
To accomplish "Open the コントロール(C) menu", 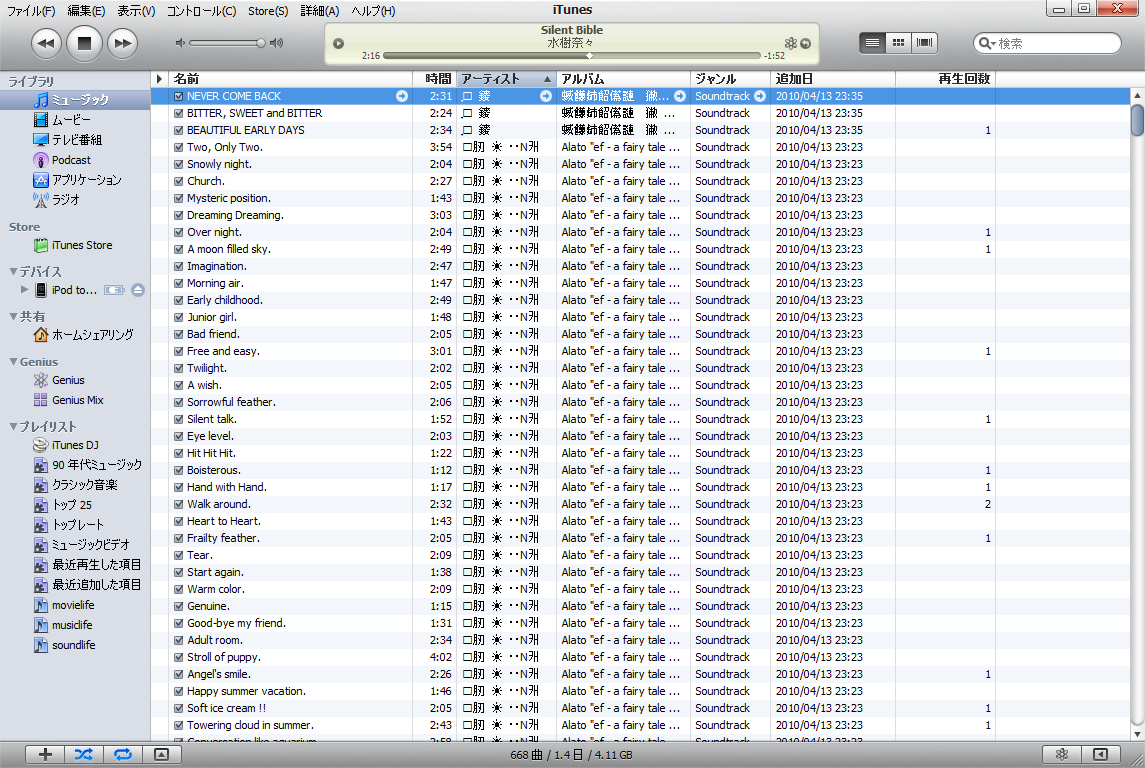I will (x=201, y=11).
